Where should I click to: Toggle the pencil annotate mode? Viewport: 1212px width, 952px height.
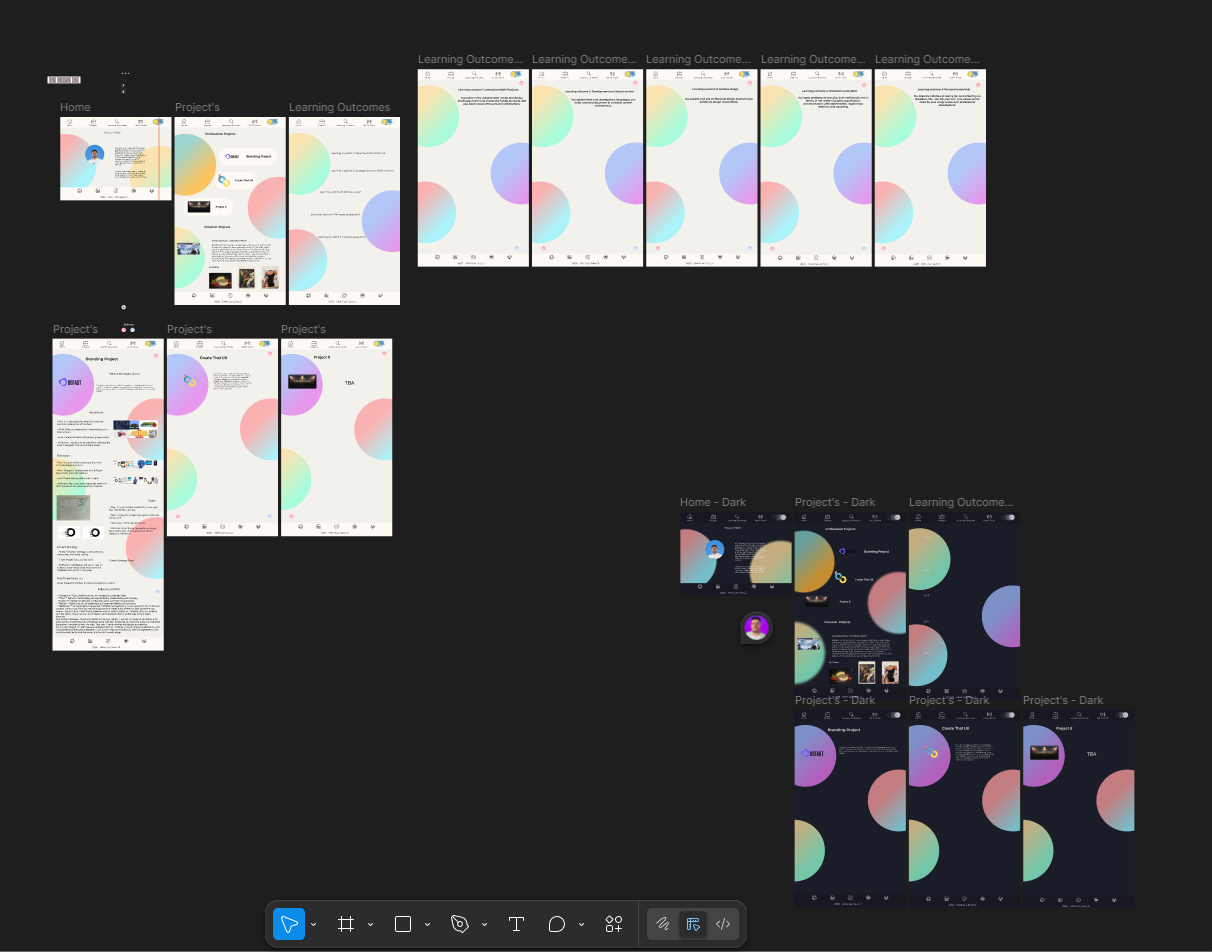[662, 924]
